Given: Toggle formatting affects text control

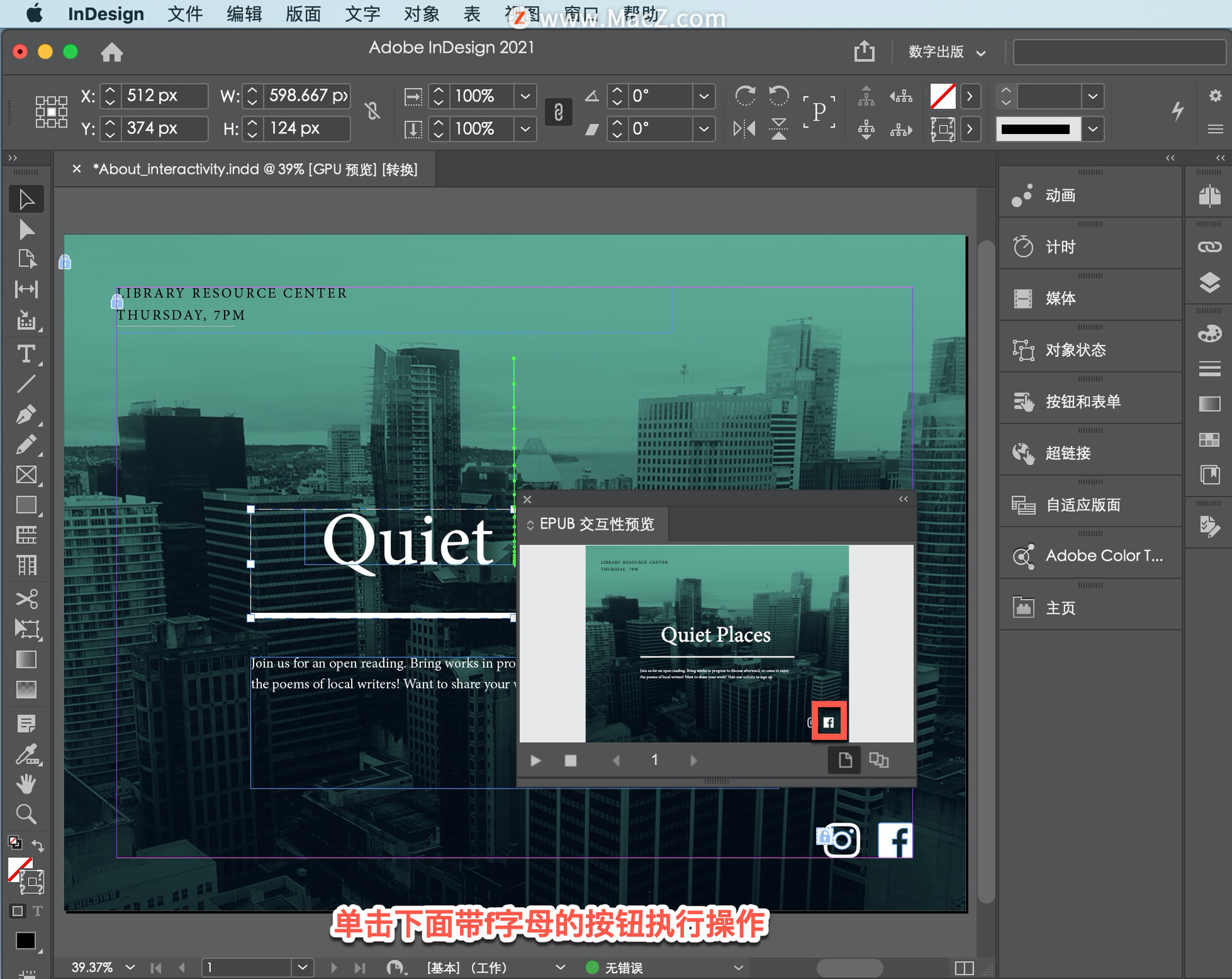Looking at the screenshot, I should click(37, 911).
